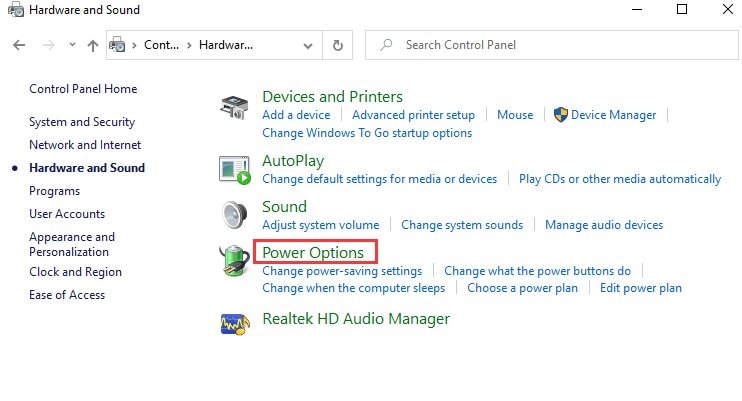This screenshot has width=742, height=401.
Task: Expand the chevron before Cont... breadcrumb
Action: 134,45
